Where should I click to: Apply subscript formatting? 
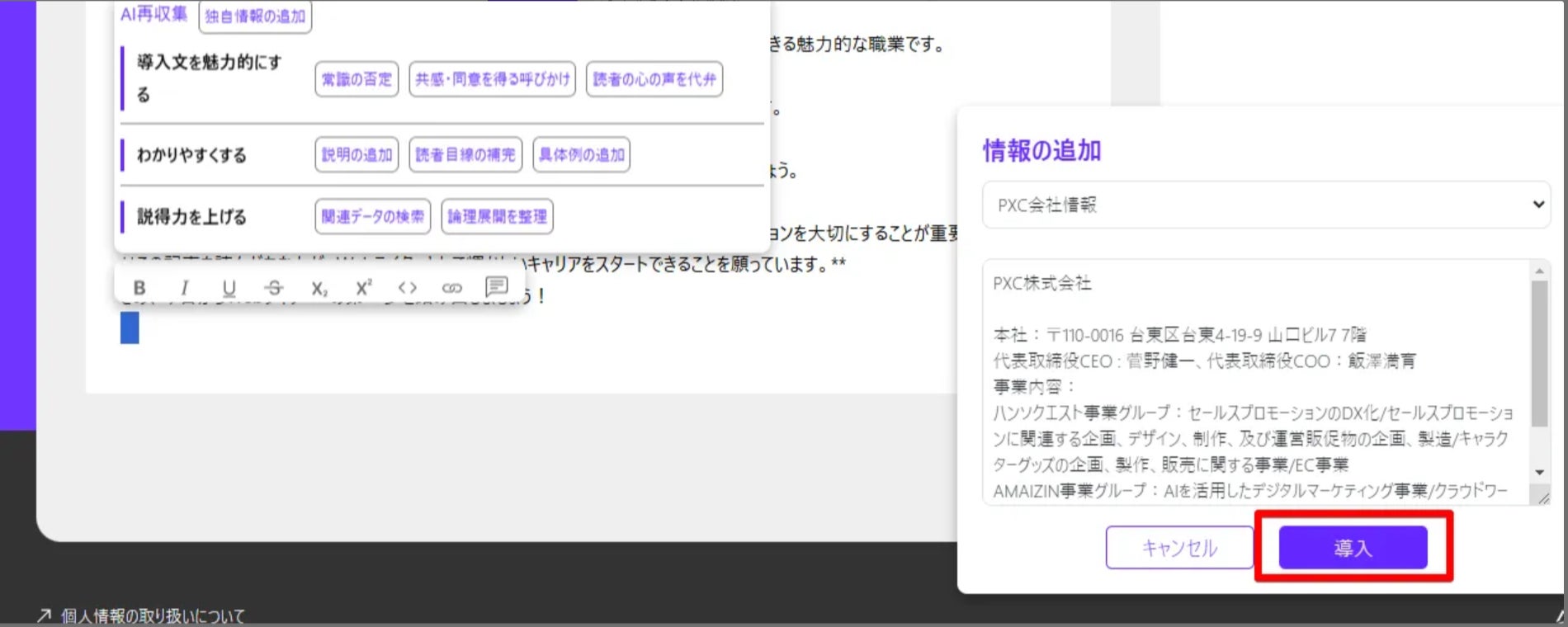tap(319, 288)
